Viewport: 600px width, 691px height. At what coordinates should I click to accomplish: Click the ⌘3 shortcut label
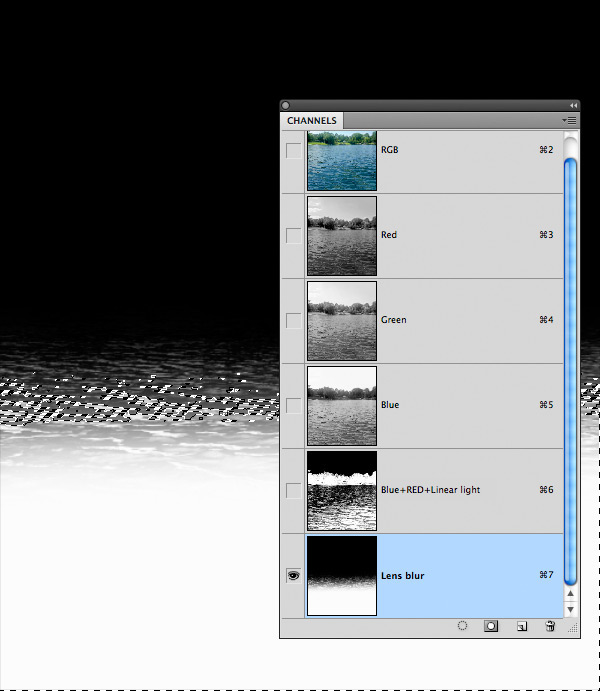(x=546, y=235)
